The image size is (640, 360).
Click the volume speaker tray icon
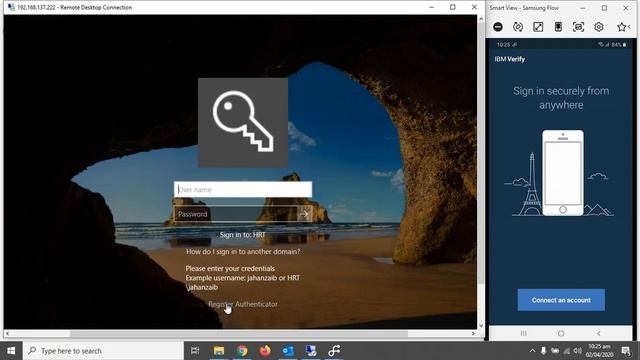point(577,351)
